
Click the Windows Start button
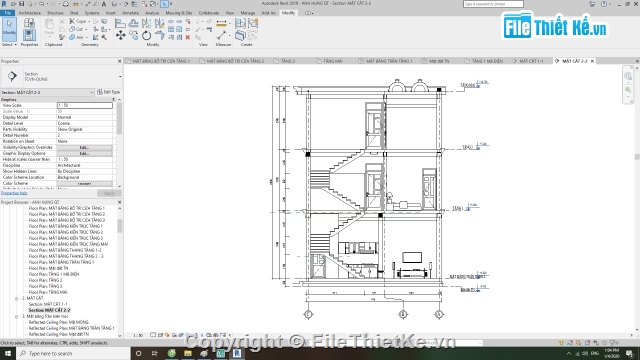[x=8, y=353]
